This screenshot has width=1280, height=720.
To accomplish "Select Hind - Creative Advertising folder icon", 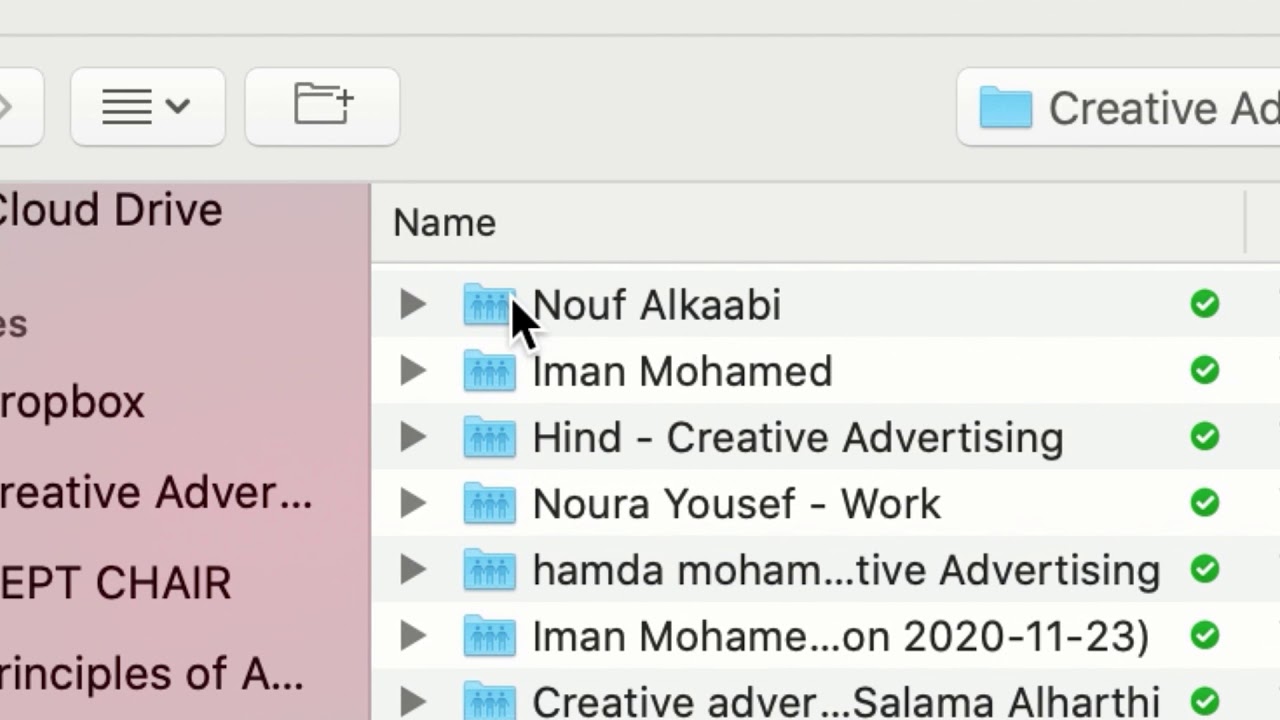I will [x=489, y=436].
